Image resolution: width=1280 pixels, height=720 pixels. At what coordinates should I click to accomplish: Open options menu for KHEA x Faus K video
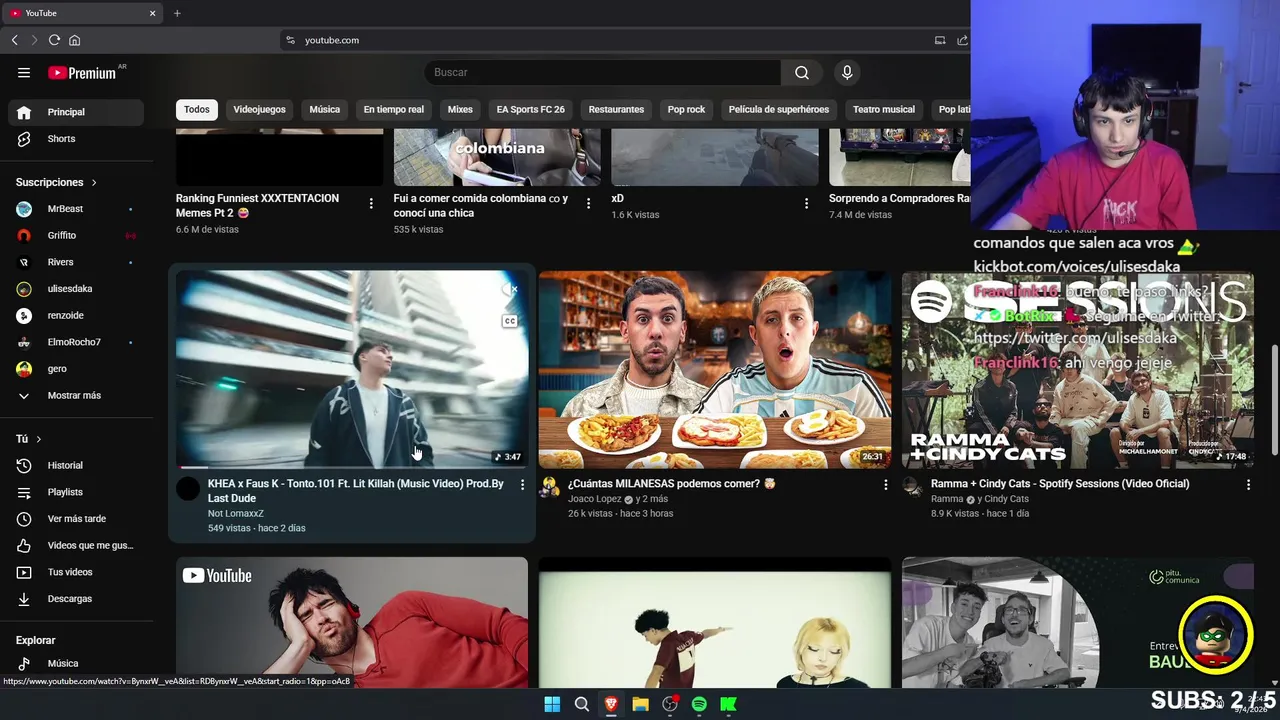[522, 484]
